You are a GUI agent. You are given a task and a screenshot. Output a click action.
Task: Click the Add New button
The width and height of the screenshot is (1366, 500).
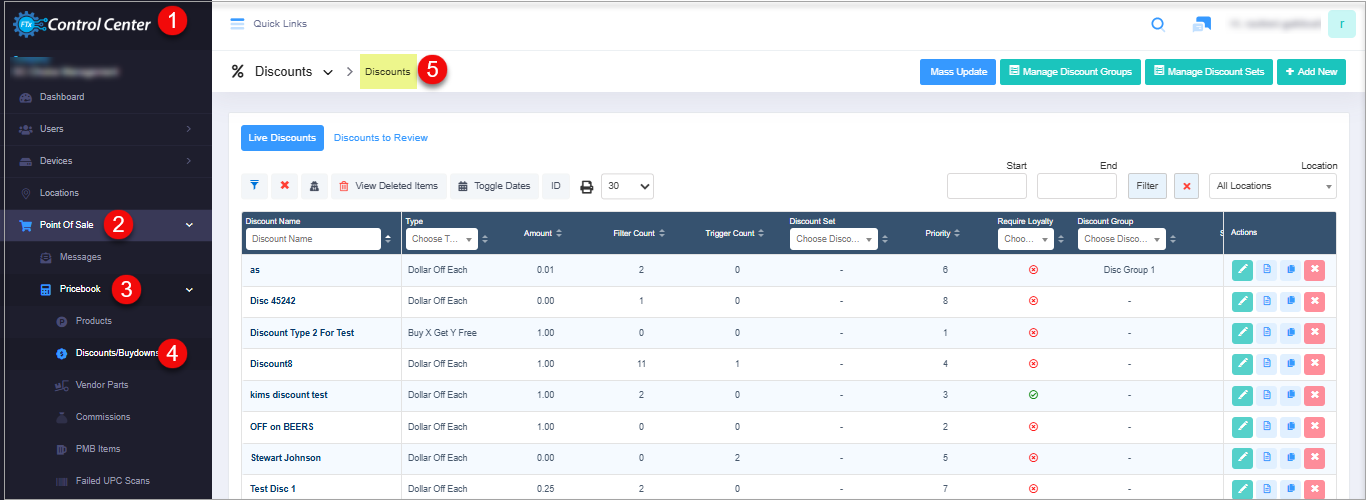[1310, 72]
